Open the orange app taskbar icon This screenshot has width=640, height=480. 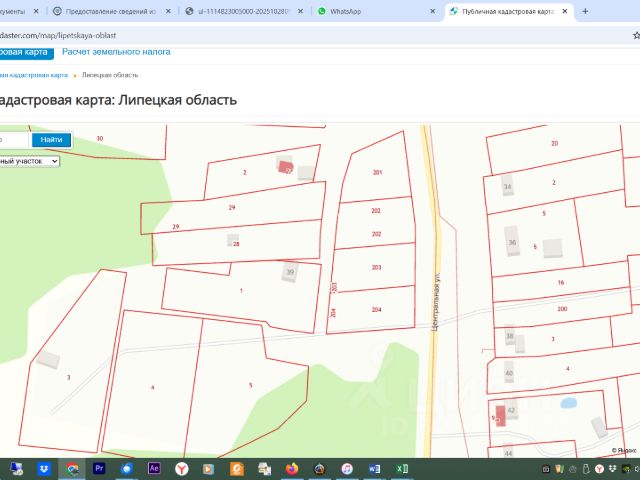237,469
